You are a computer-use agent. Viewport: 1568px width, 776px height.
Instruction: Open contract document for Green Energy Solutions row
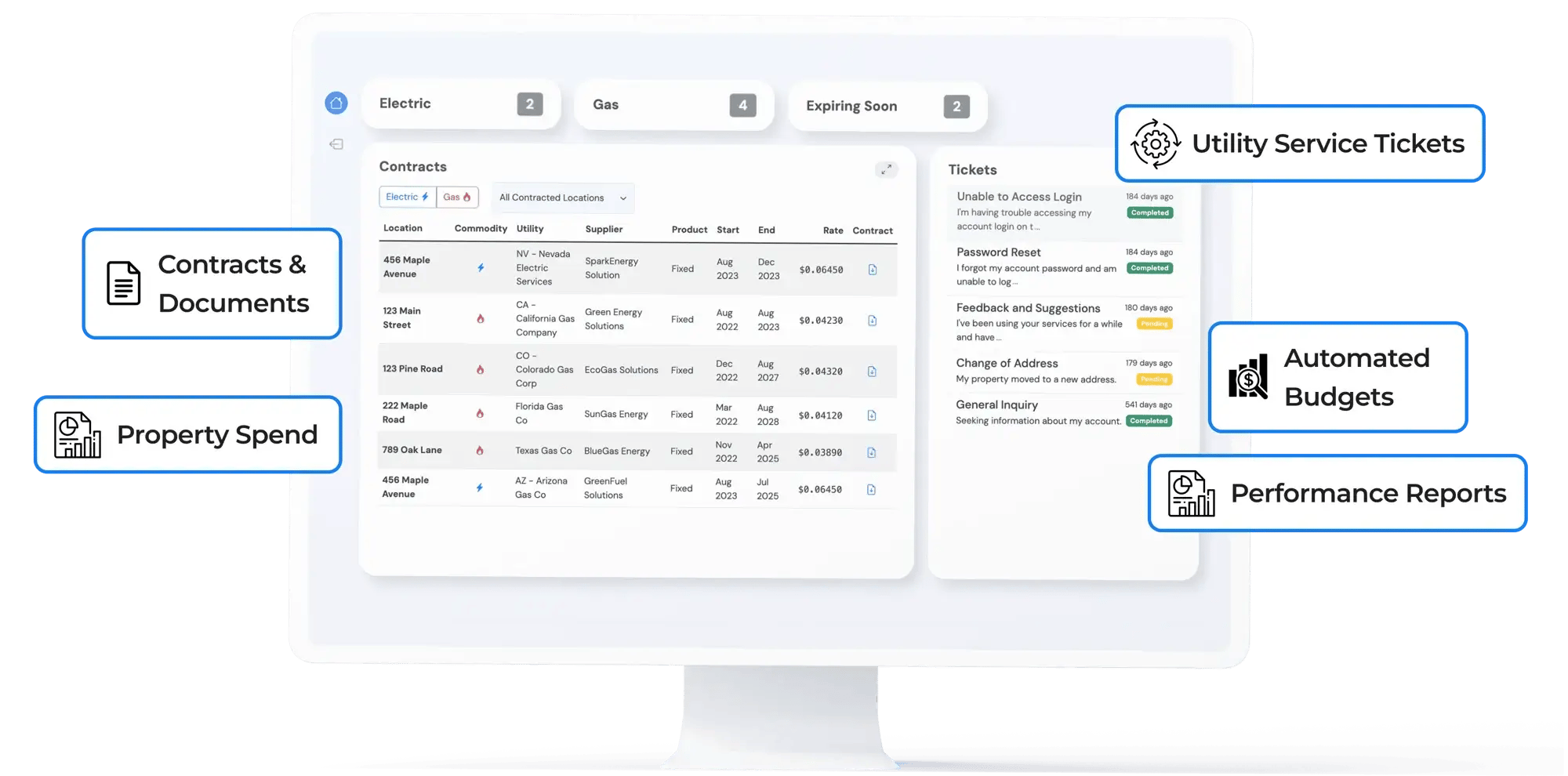(873, 321)
